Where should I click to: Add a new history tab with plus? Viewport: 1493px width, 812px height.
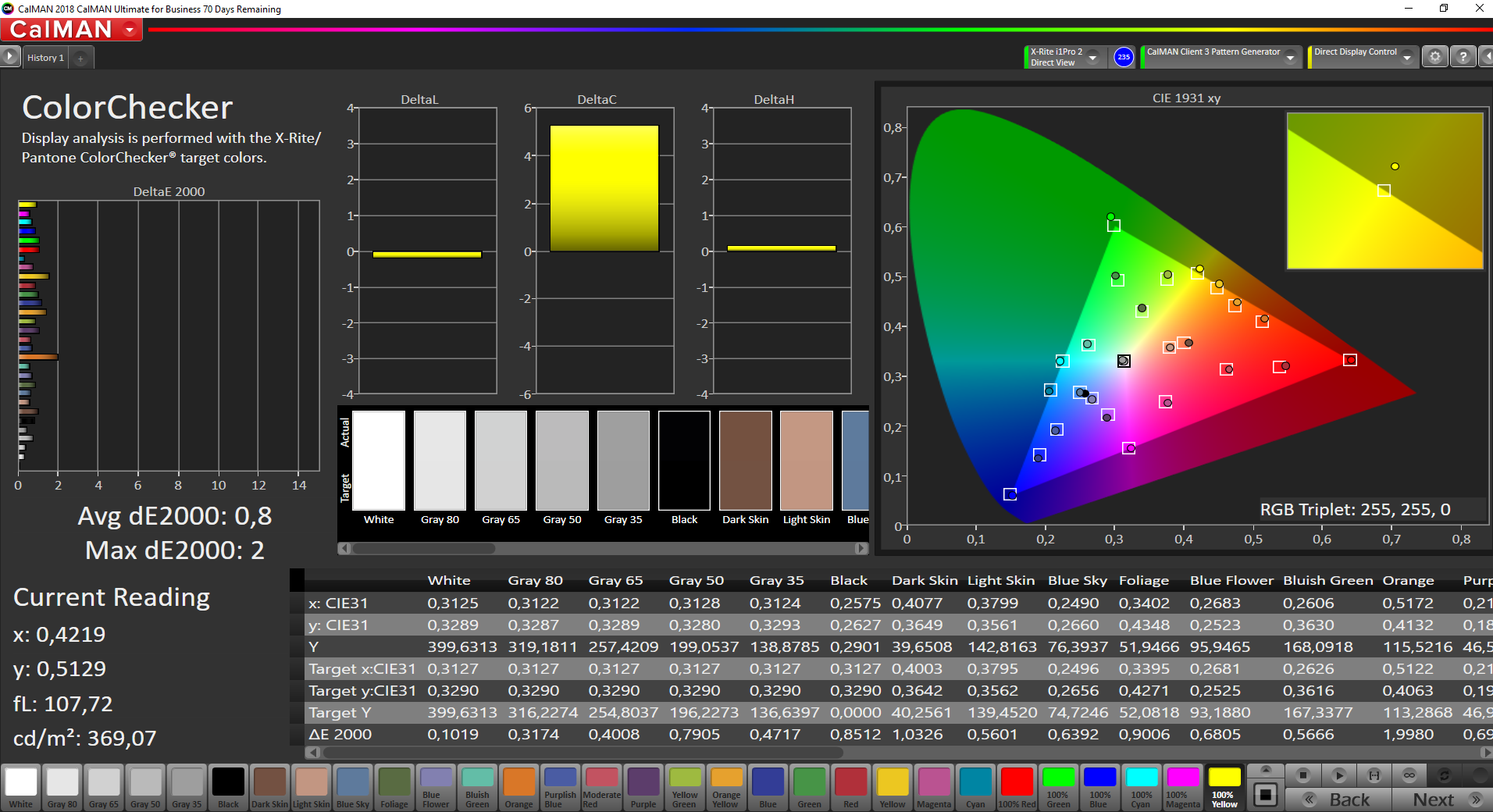[x=80, y=59]
